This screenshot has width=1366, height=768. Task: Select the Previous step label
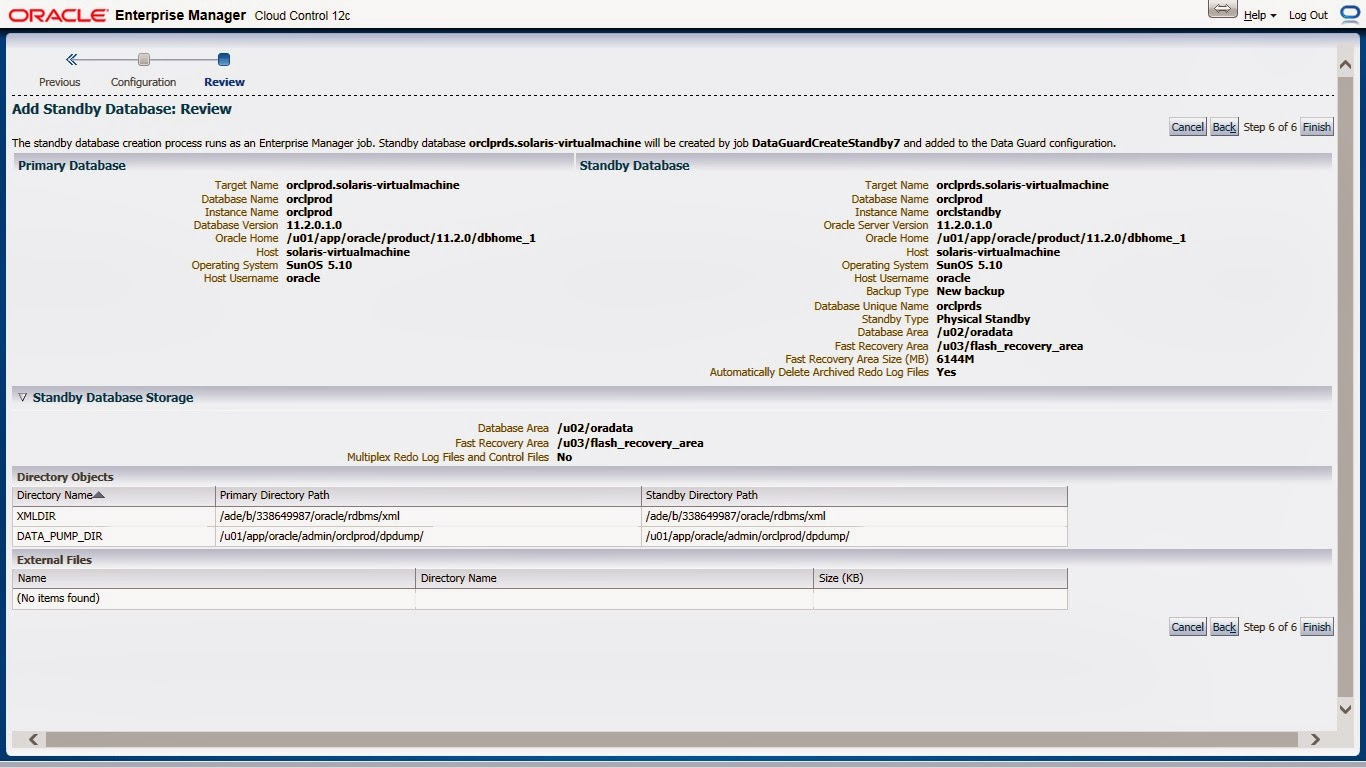pos(59,82)
